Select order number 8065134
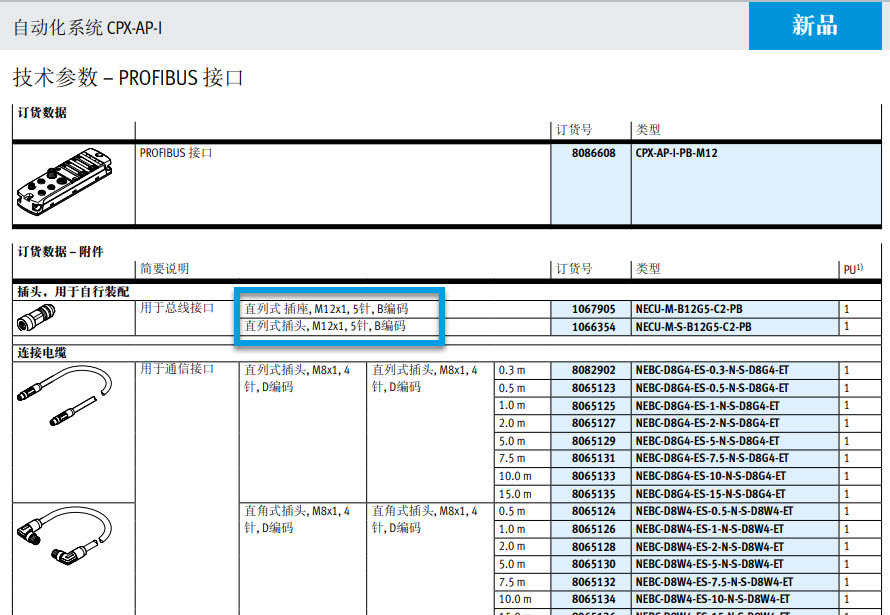The height and width of the screenshot is (615, 890). pyautogui.click(x=593, y=599)
